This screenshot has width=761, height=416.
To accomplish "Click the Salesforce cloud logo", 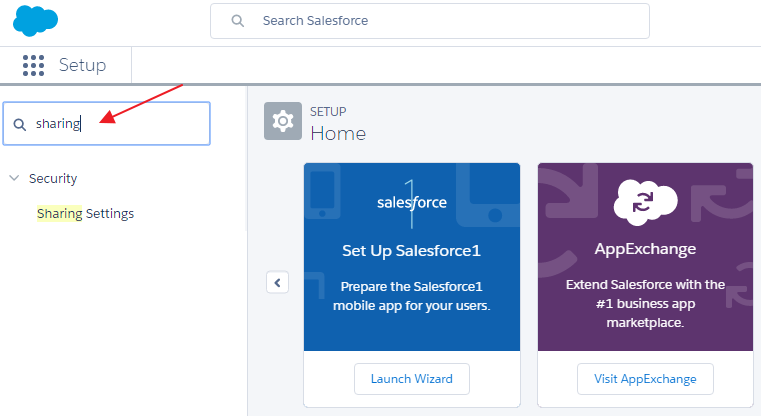I will [36, 20].
